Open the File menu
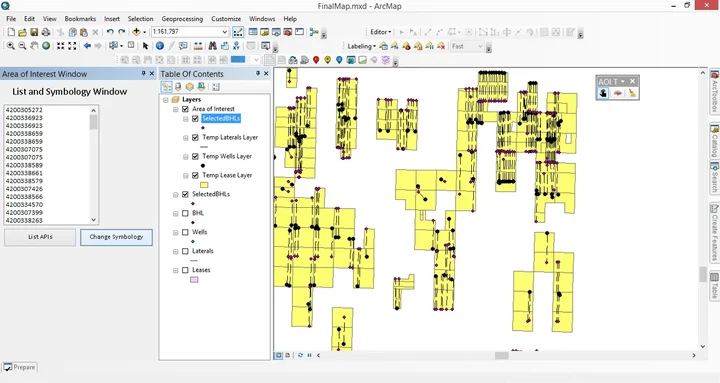 (11, 19)
